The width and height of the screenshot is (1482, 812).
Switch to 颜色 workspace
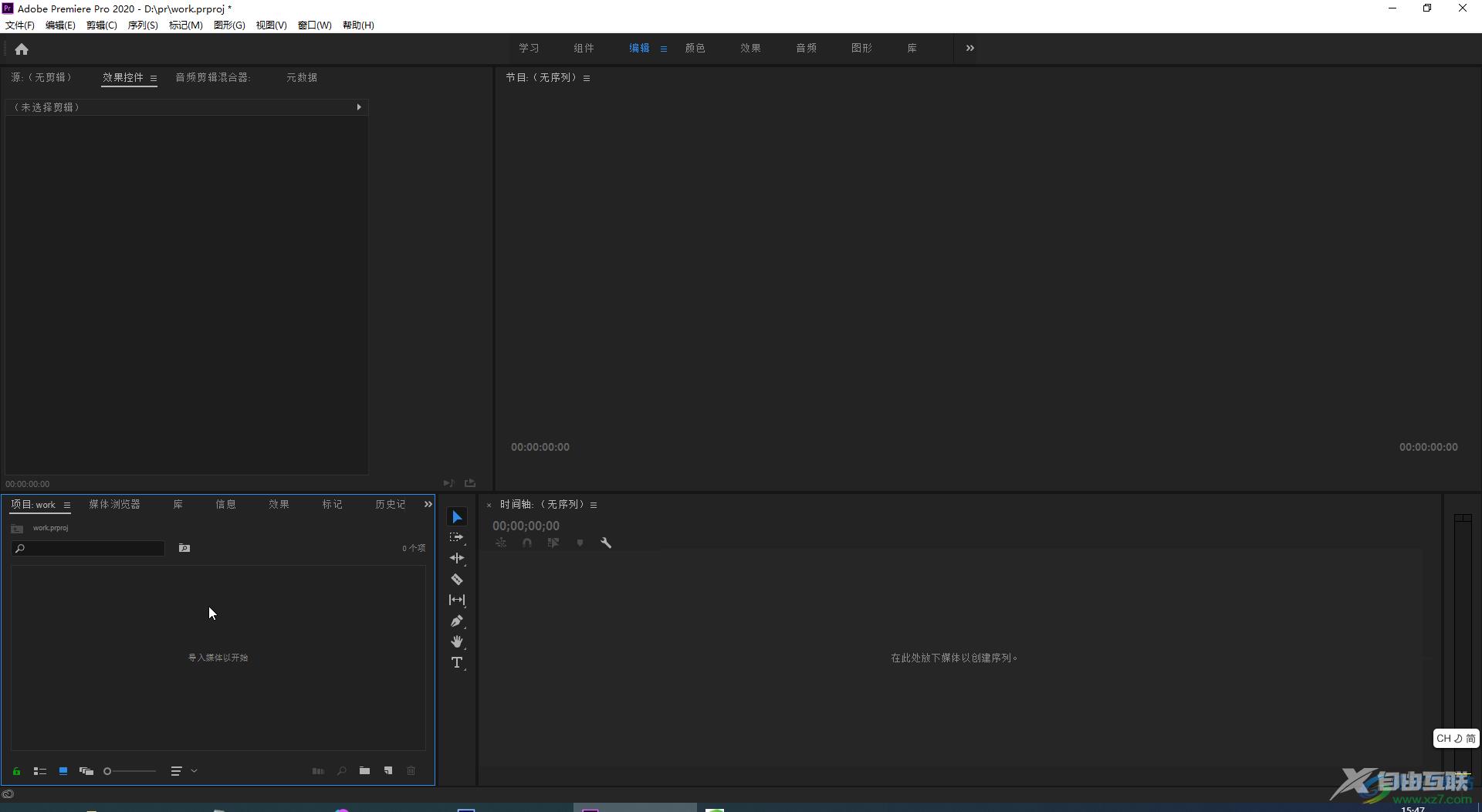tap(695, 48)
